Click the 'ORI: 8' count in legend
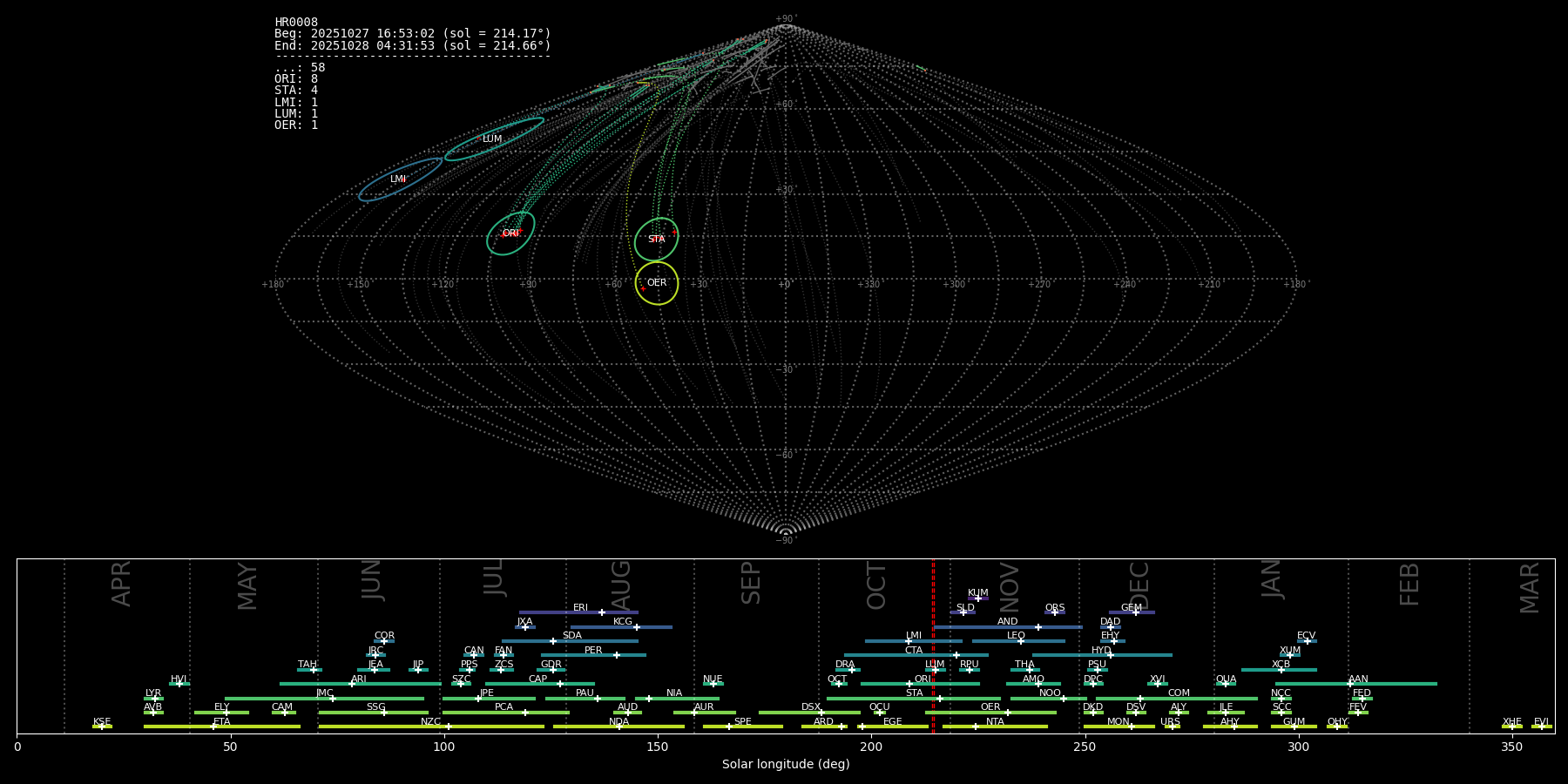 tap(296, 79)
